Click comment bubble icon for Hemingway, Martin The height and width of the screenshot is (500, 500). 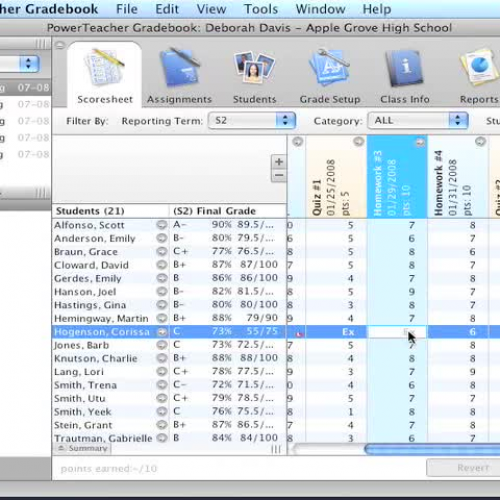[x=162, y=318]
